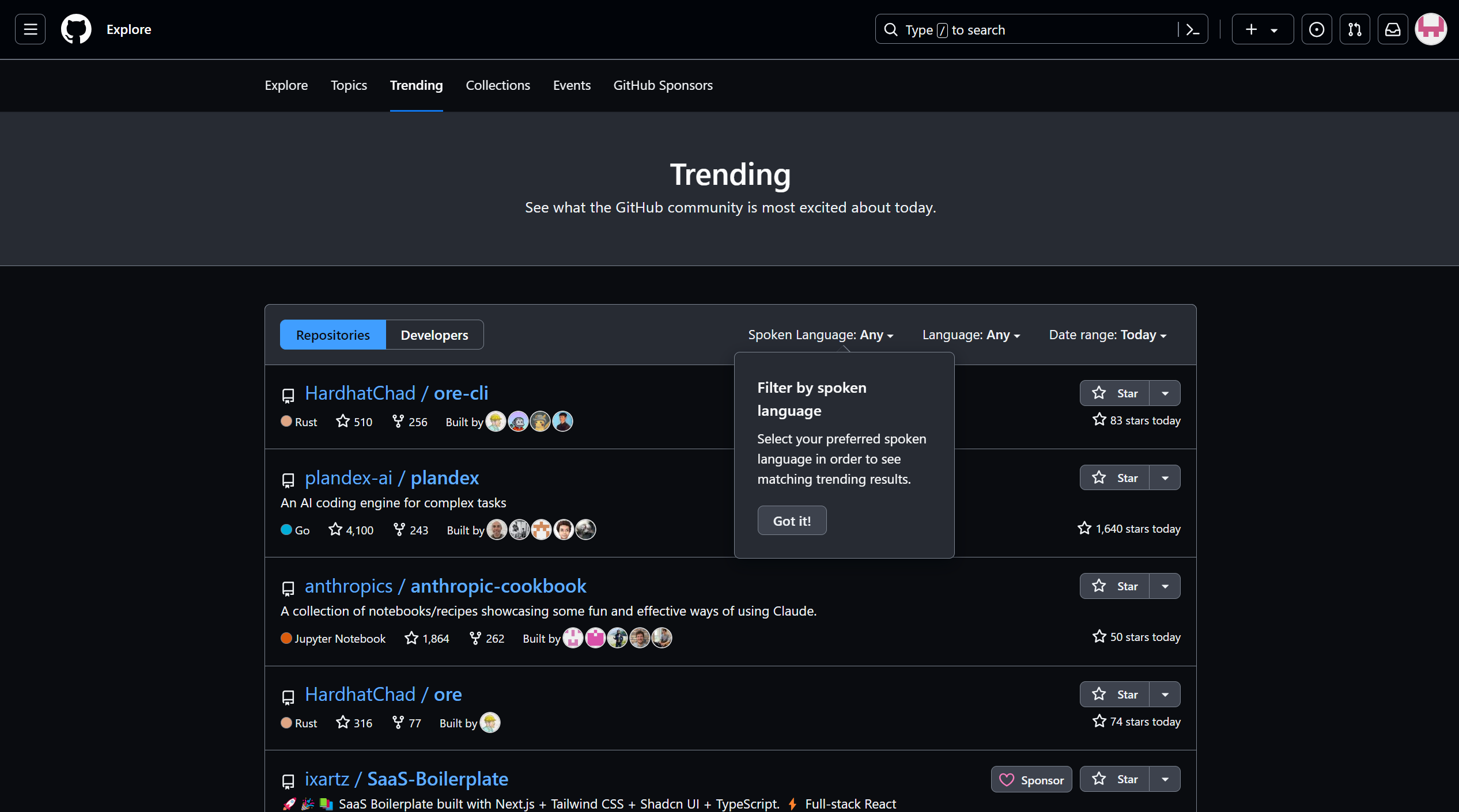This screenshot has width=1459, height=812.
Task: Go to the Collections tab
Action: tap(498, 85)
